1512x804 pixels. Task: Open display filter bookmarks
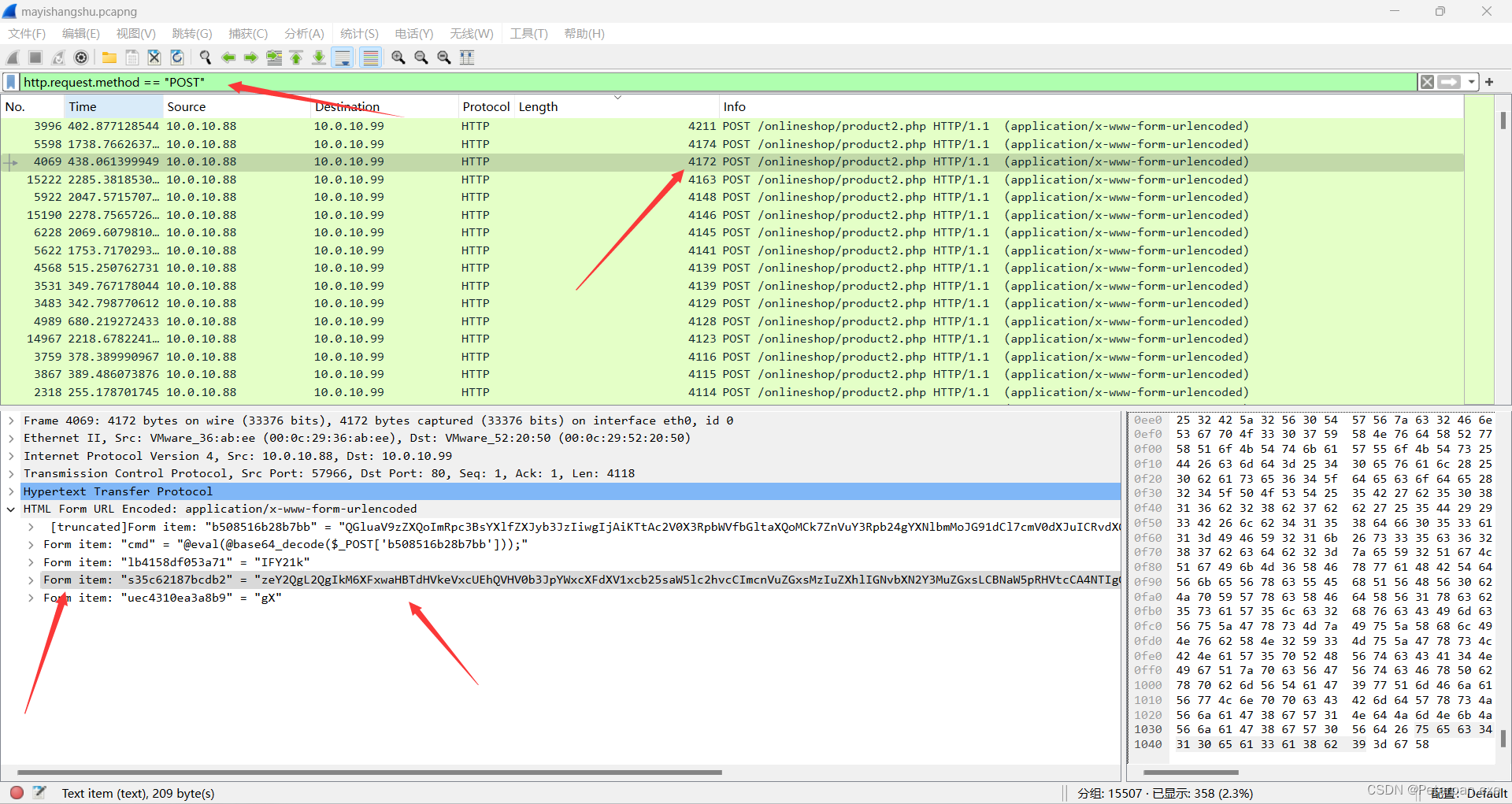(11, 82)
